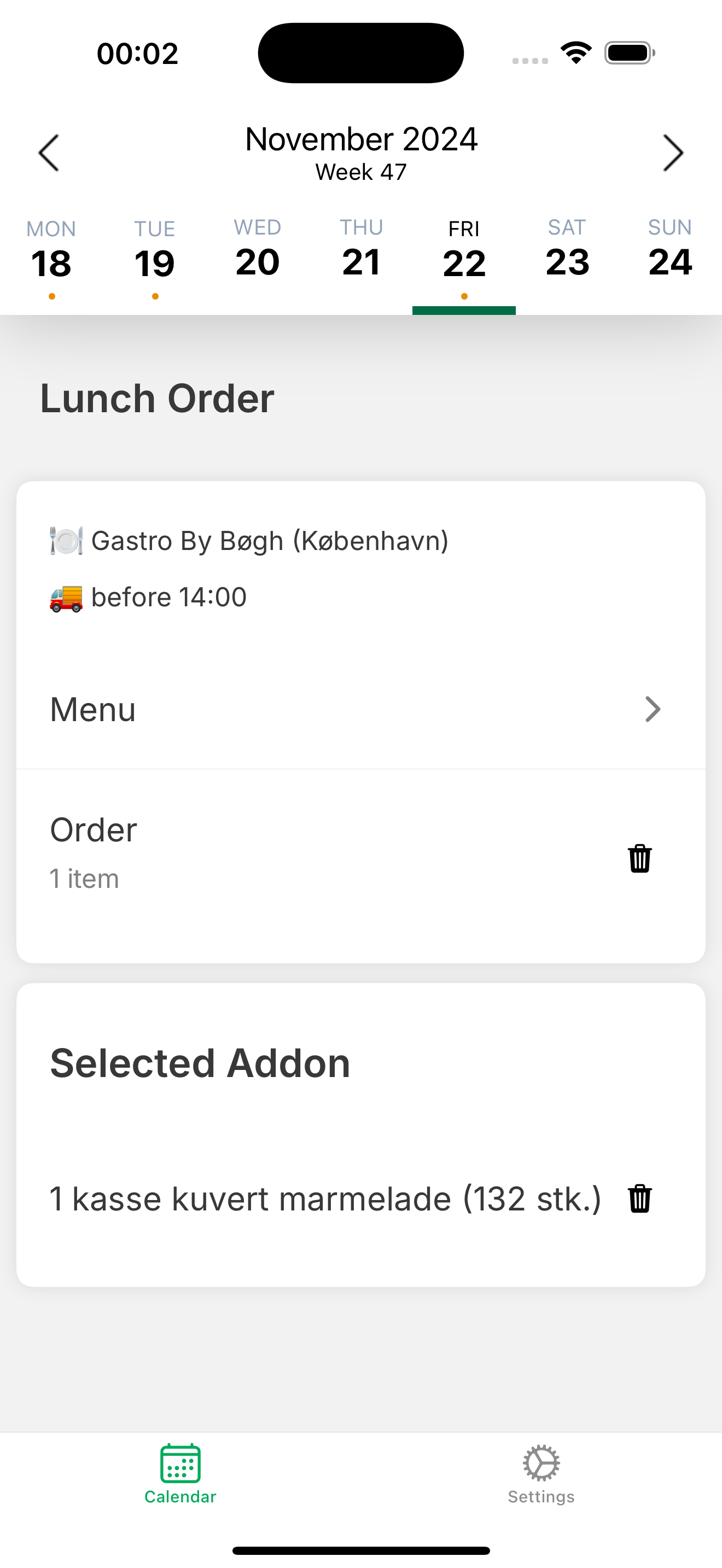Remove the kuvert marmelade addon

[x=640, y=1198]
